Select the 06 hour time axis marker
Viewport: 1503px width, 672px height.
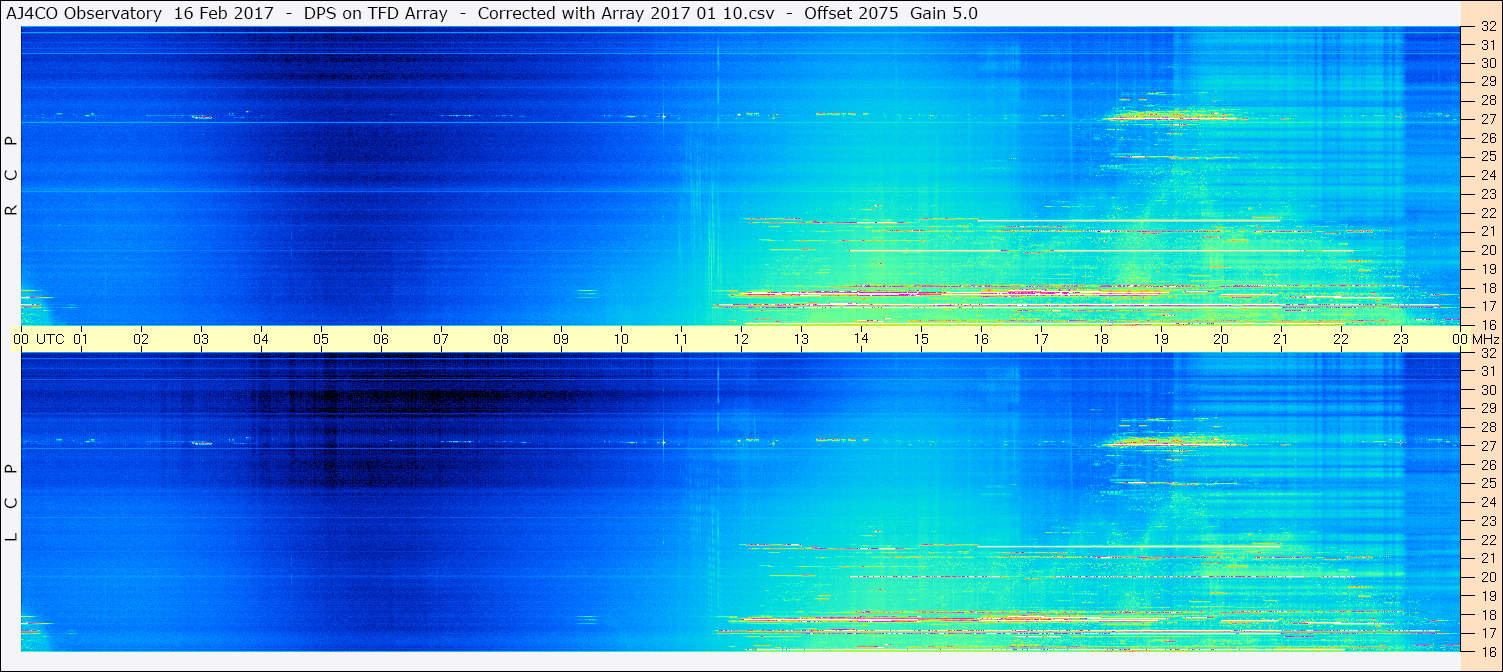tap(381, 339)
